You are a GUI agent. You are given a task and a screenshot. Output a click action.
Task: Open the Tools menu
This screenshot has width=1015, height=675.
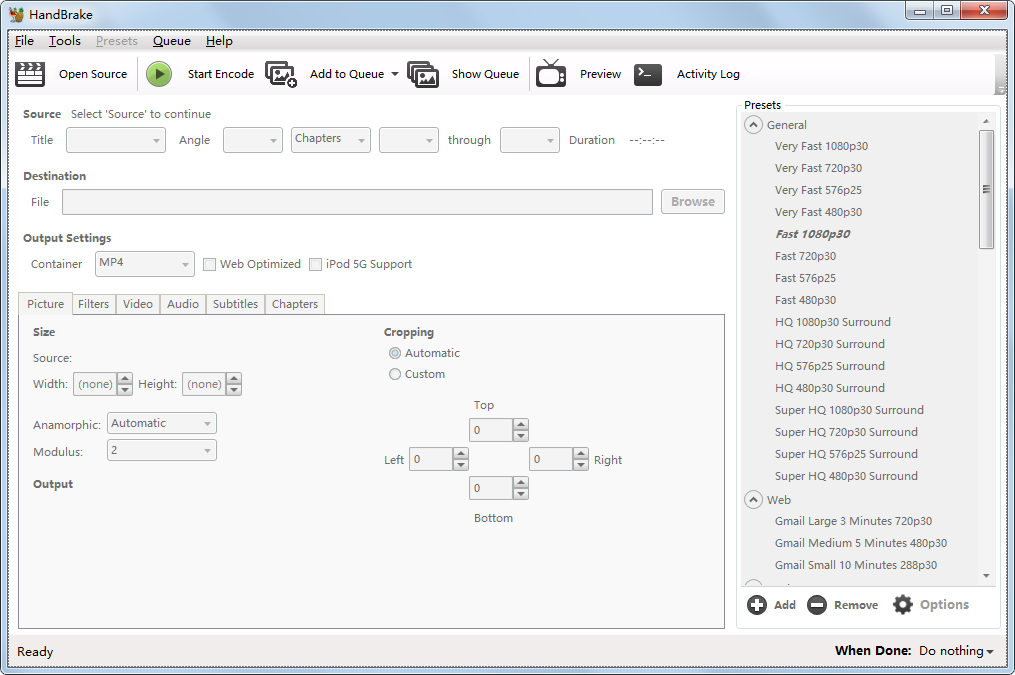(65, 41)
